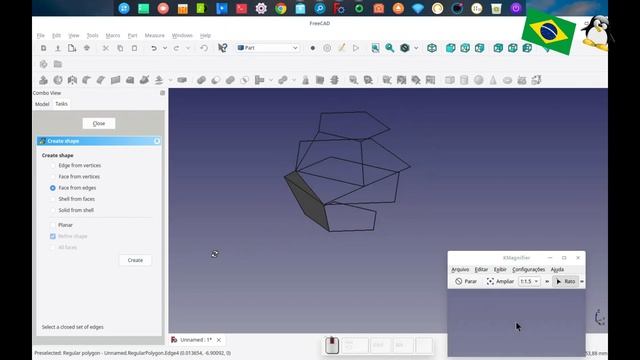The height and width of the screenshot is (360, 640).
Task: Click the Create button
Action: tap(135, 260)
